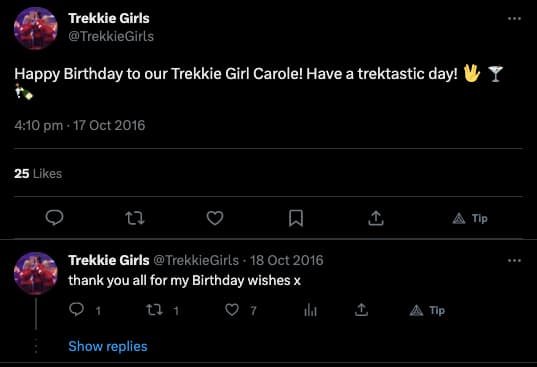
Task: View analytics for the reply tweet
Action: point(310,310)
